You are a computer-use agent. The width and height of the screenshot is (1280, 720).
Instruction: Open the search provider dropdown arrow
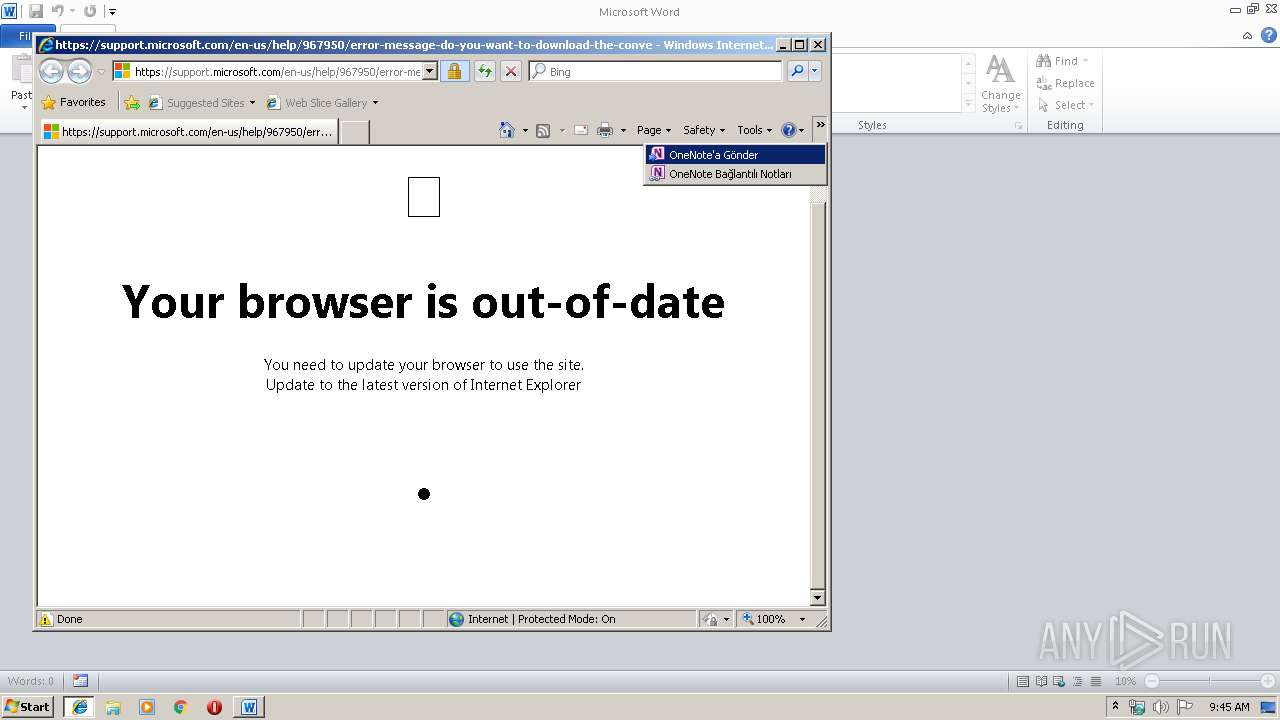tap(815, 71)
